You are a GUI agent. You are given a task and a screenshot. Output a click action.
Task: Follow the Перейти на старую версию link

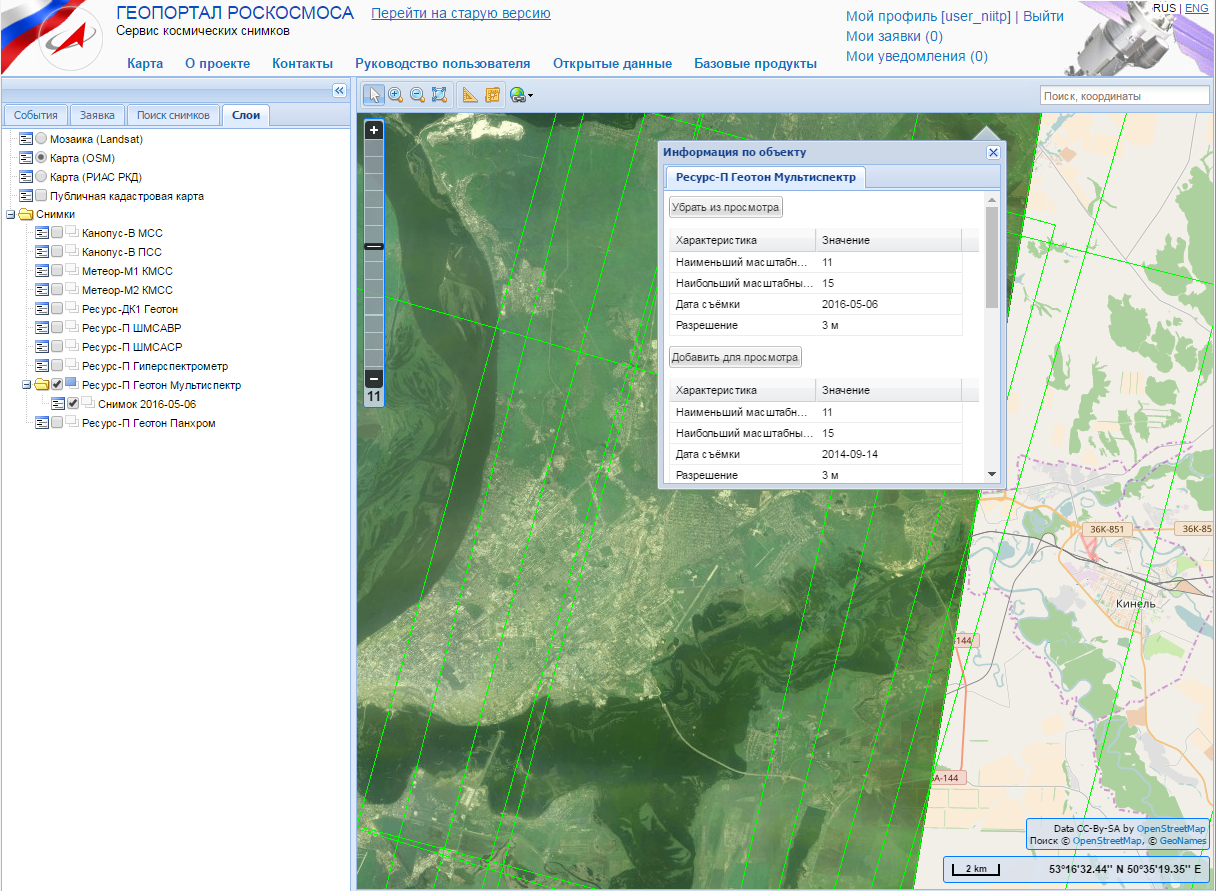tap(460, 13)
